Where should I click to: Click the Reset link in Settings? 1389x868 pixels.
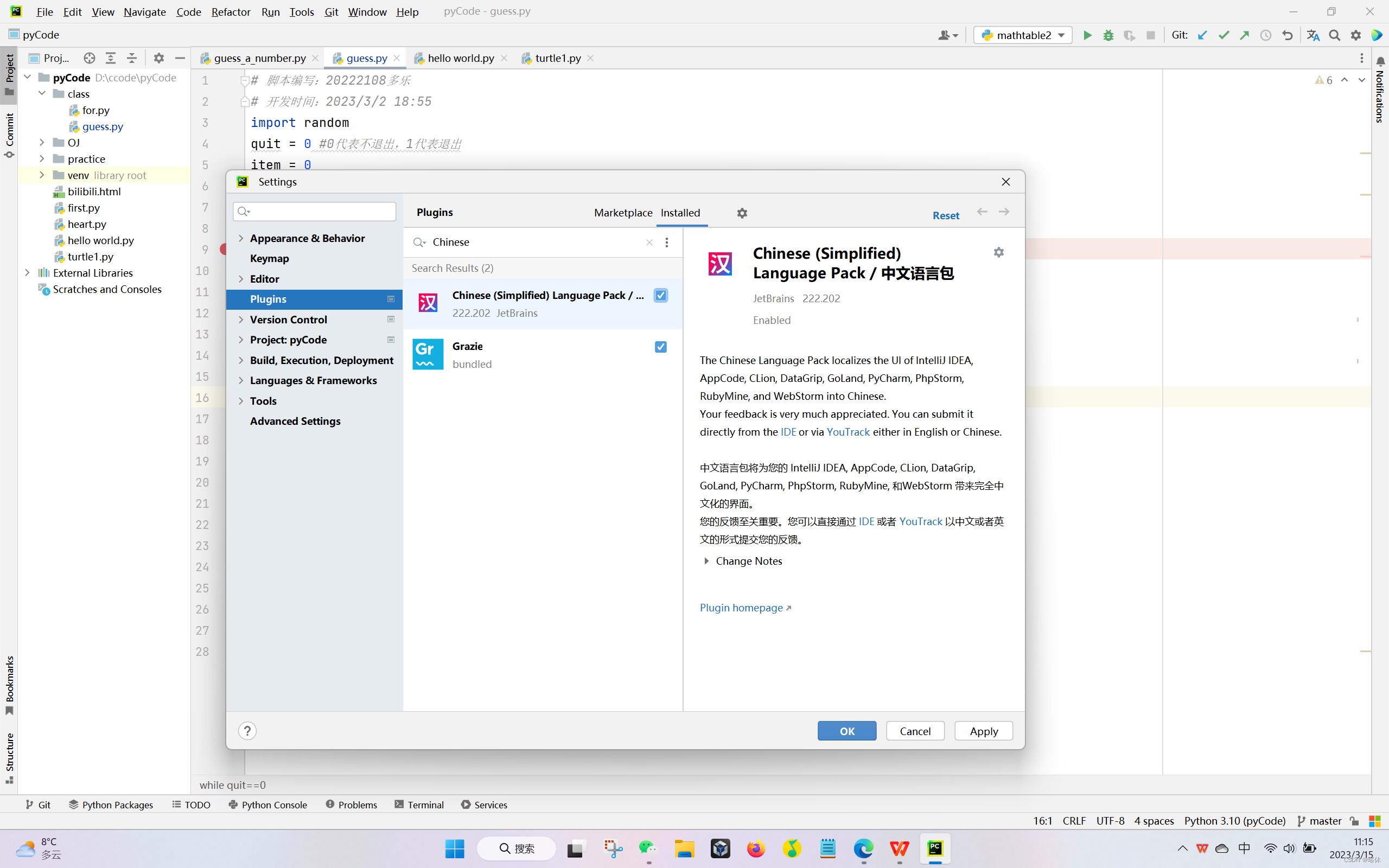[x=945, y=215]
